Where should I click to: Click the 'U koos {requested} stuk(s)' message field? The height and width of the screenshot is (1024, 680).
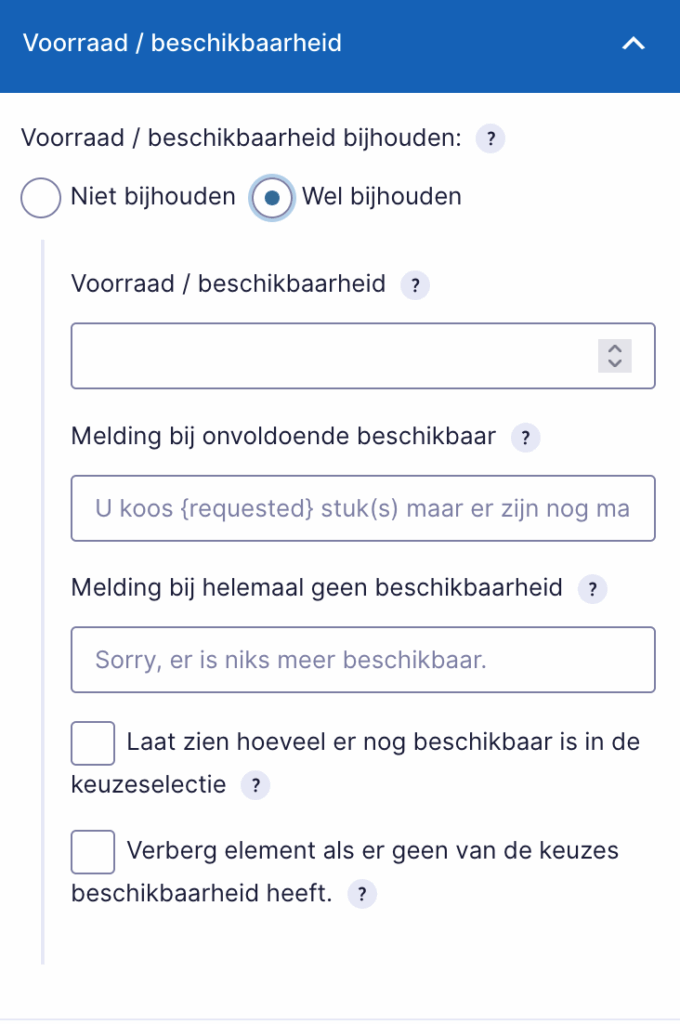[363, 508]
